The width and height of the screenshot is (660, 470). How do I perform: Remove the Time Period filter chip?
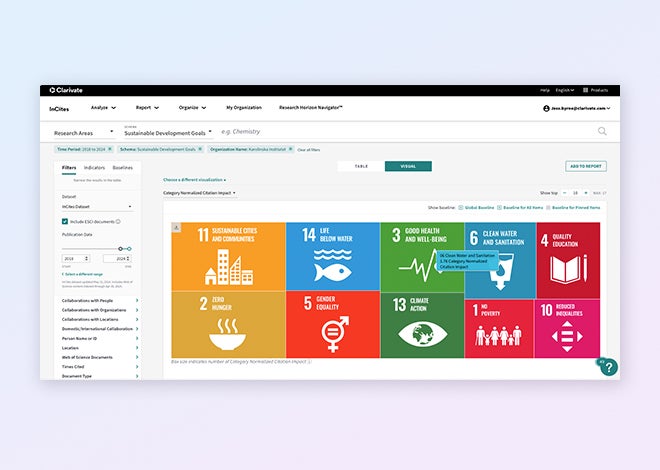(109, 148)
